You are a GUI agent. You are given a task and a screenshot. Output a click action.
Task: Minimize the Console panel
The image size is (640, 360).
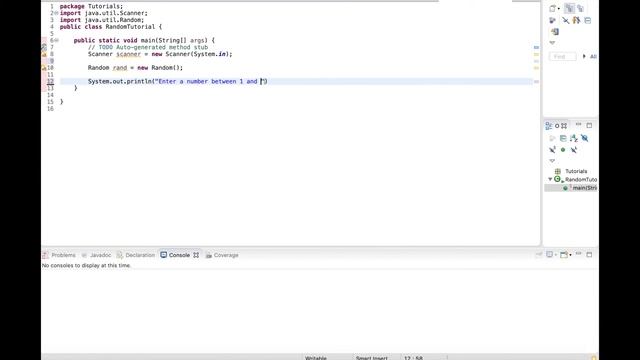tap(578, 254)
